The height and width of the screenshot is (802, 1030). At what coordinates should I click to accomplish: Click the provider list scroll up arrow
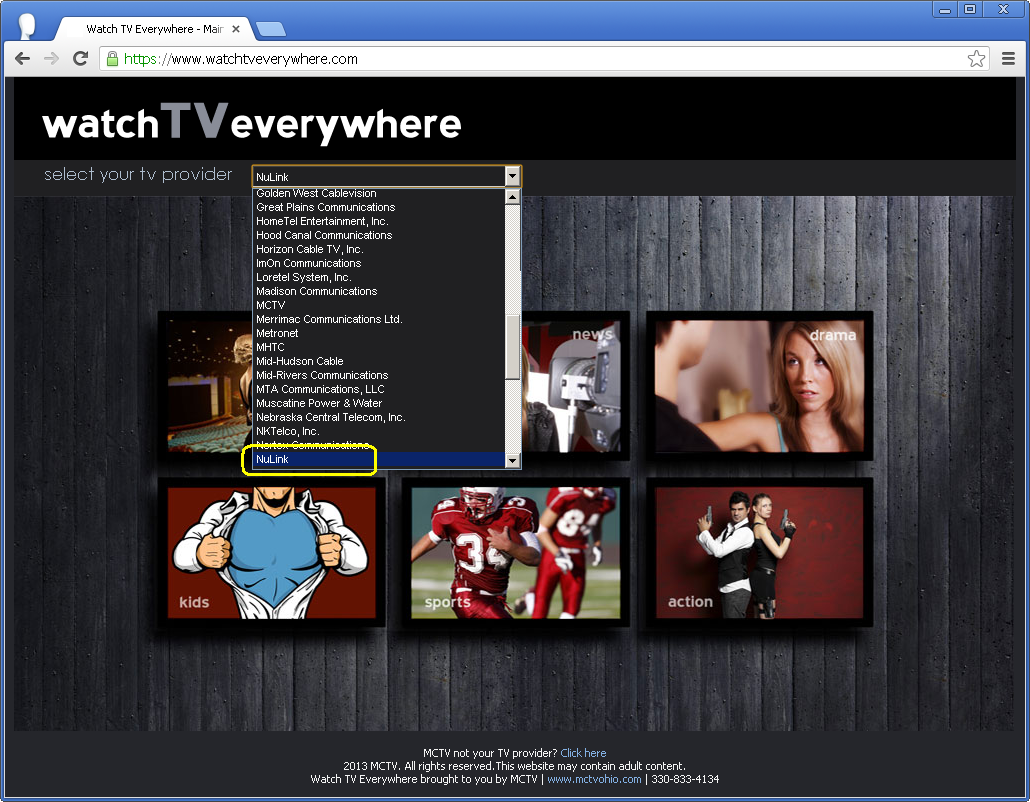(x=512, y=196)
